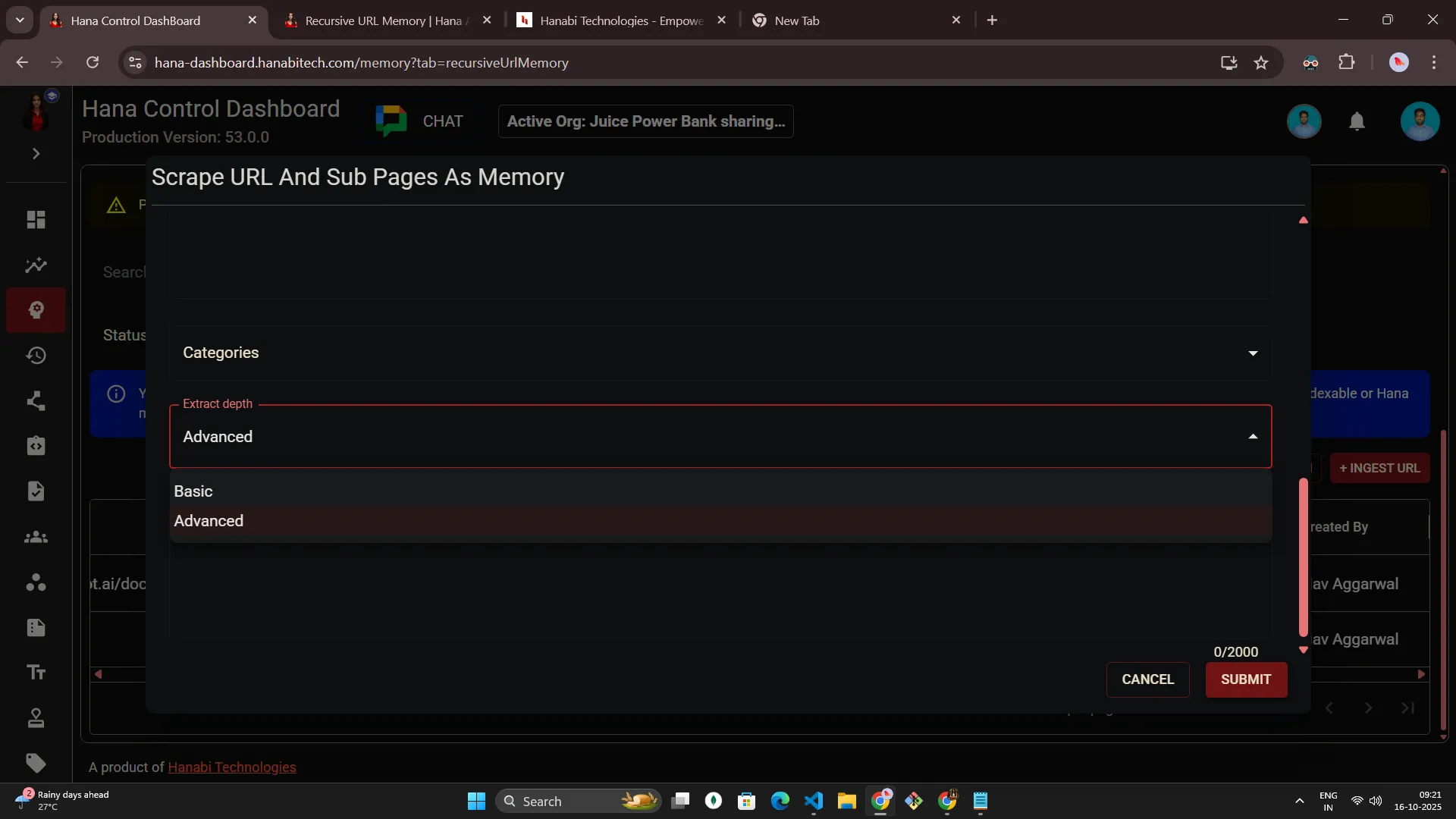Open the history clock icon in sidebar
1456x819 pixels.
pos(36,356)
